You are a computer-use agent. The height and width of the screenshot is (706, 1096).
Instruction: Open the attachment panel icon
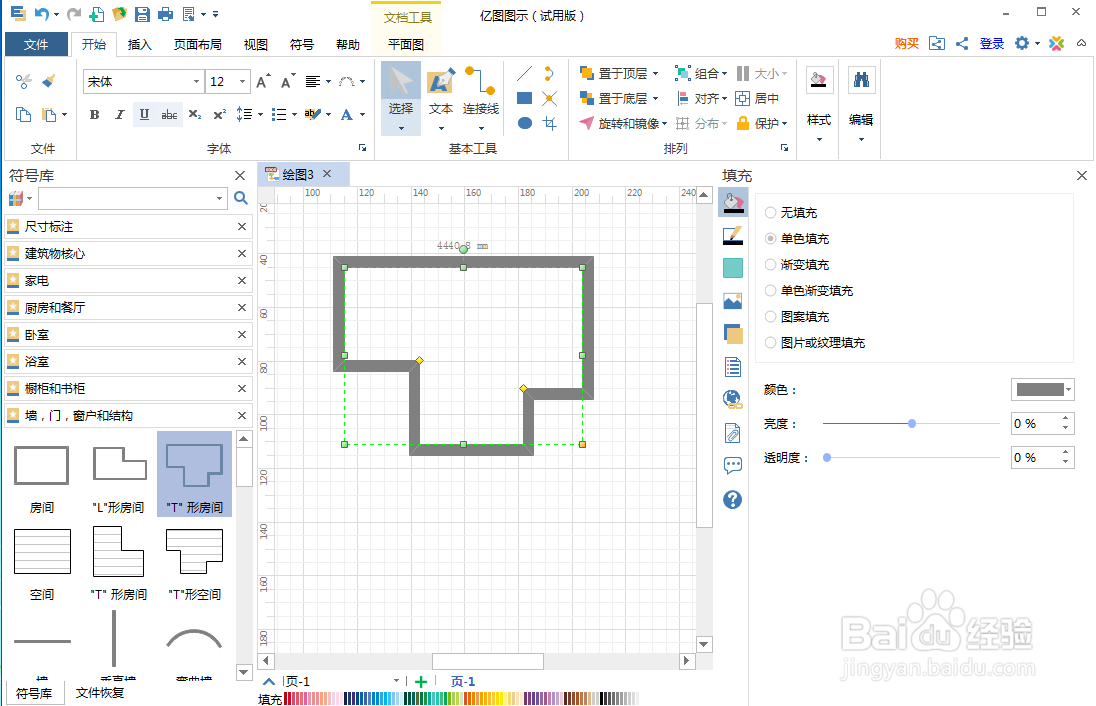pyautogui.click(x=733, y=433)
